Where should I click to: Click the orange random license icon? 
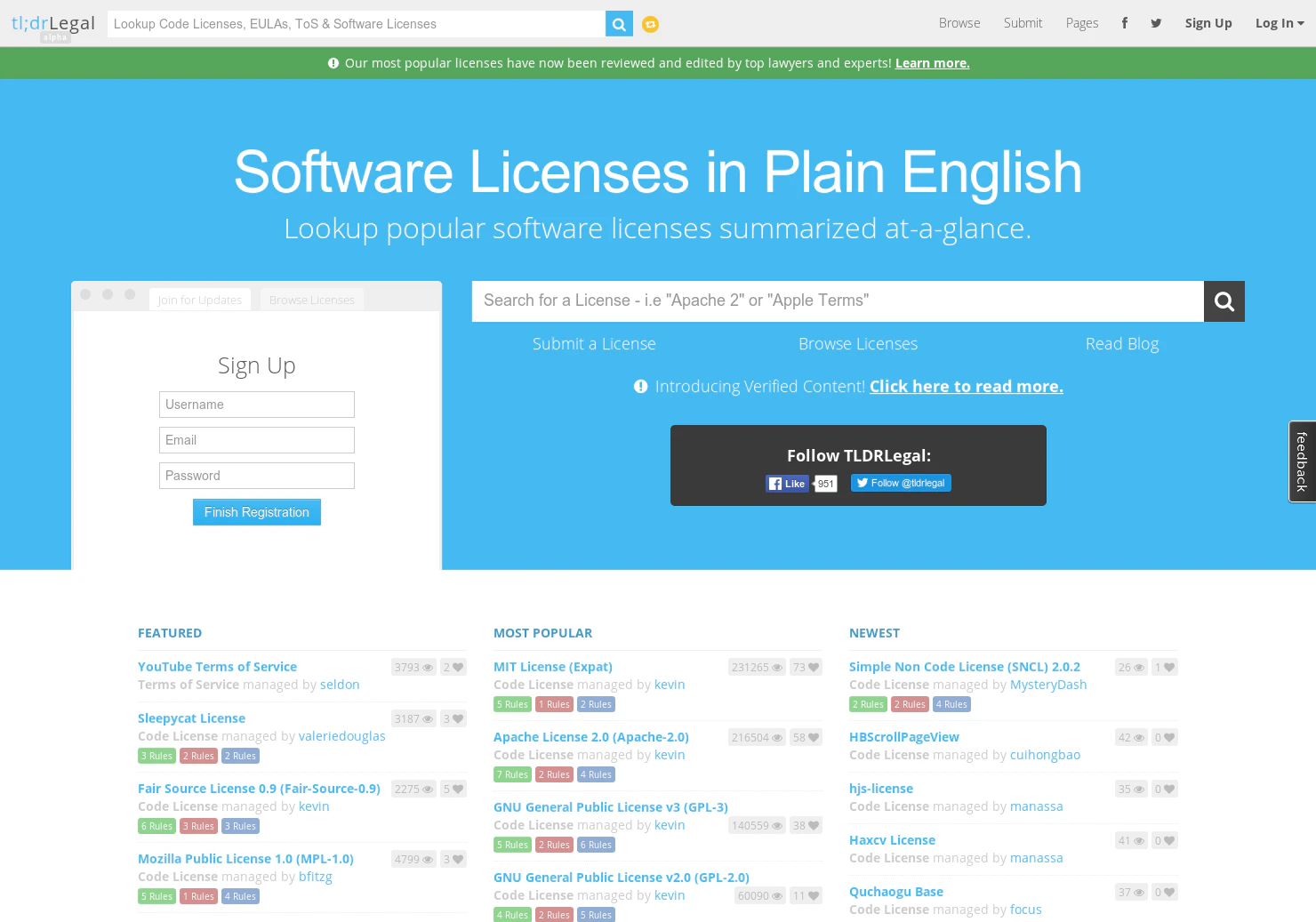651,24
